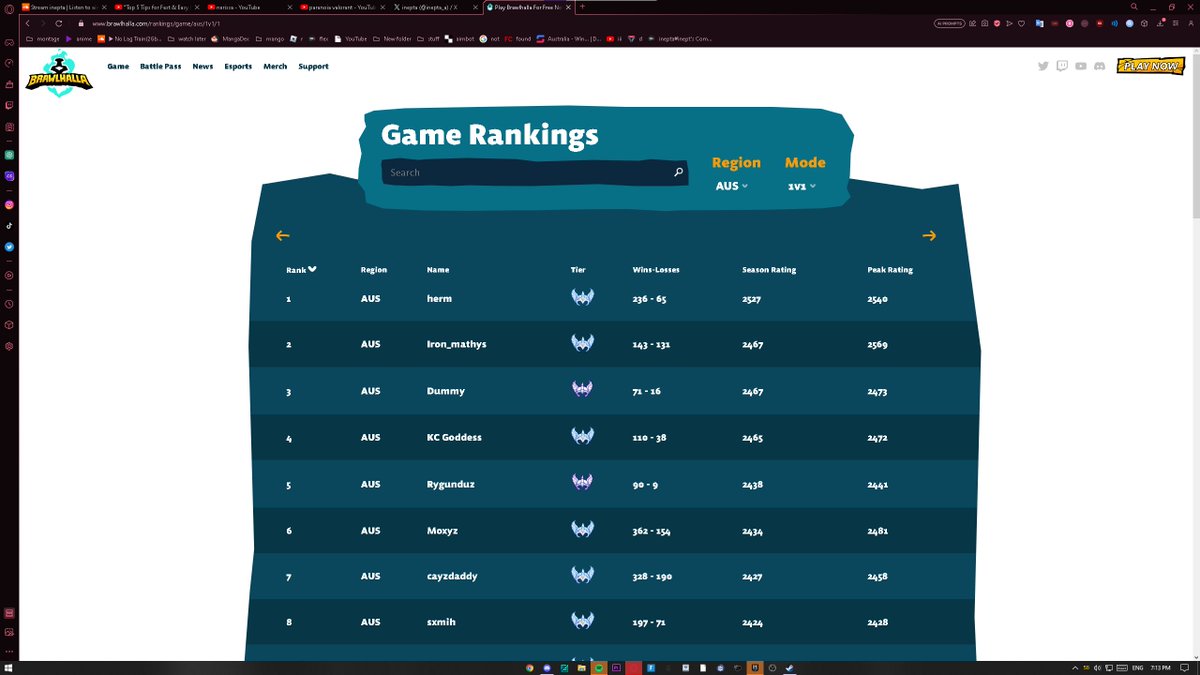The image size is (1200, 675).
Task: Open Steam from taskbar
Action: coord(789,667)
